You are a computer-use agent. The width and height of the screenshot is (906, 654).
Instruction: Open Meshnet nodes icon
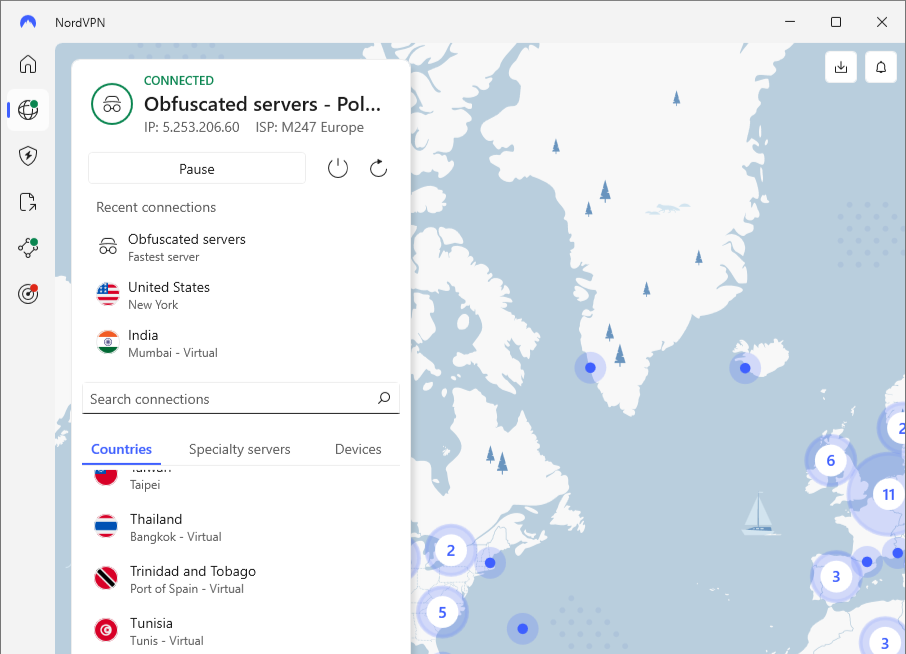point(28,248)
